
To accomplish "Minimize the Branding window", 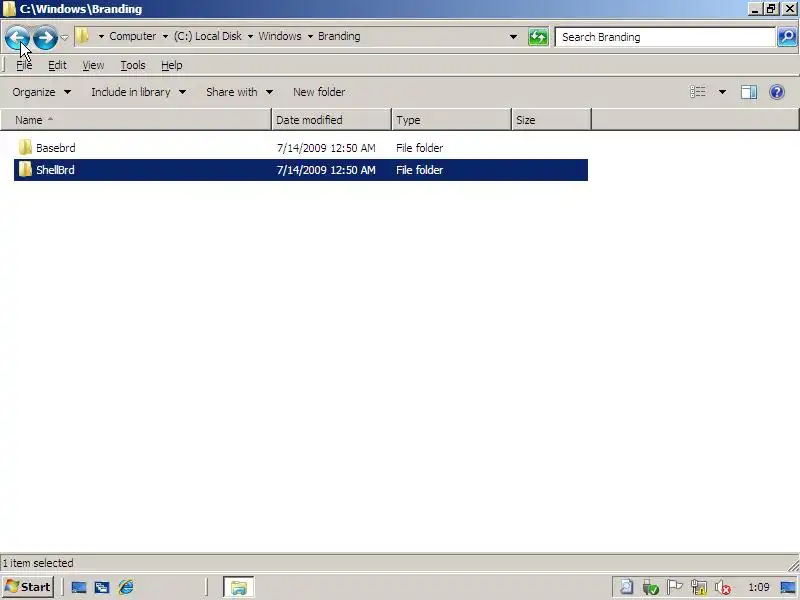I will point(755,9).
